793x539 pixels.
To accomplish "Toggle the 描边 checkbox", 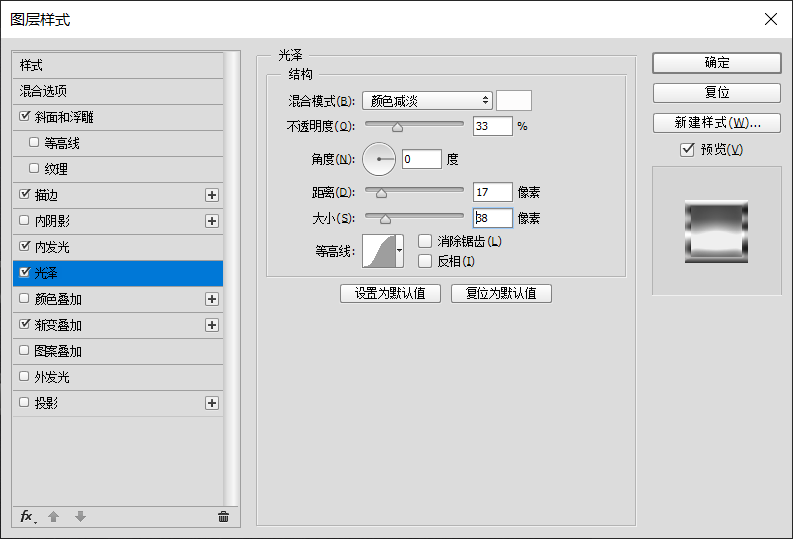I will click(24, 194).
